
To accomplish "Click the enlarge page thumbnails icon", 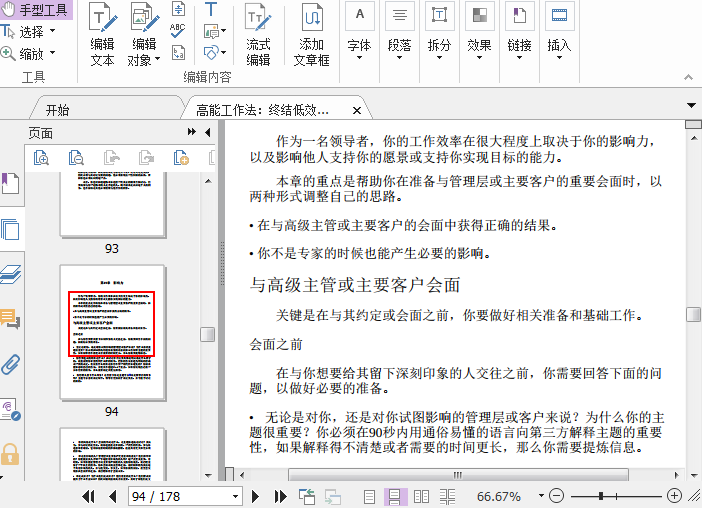I will pyautogui.click(x=41, y=158).
